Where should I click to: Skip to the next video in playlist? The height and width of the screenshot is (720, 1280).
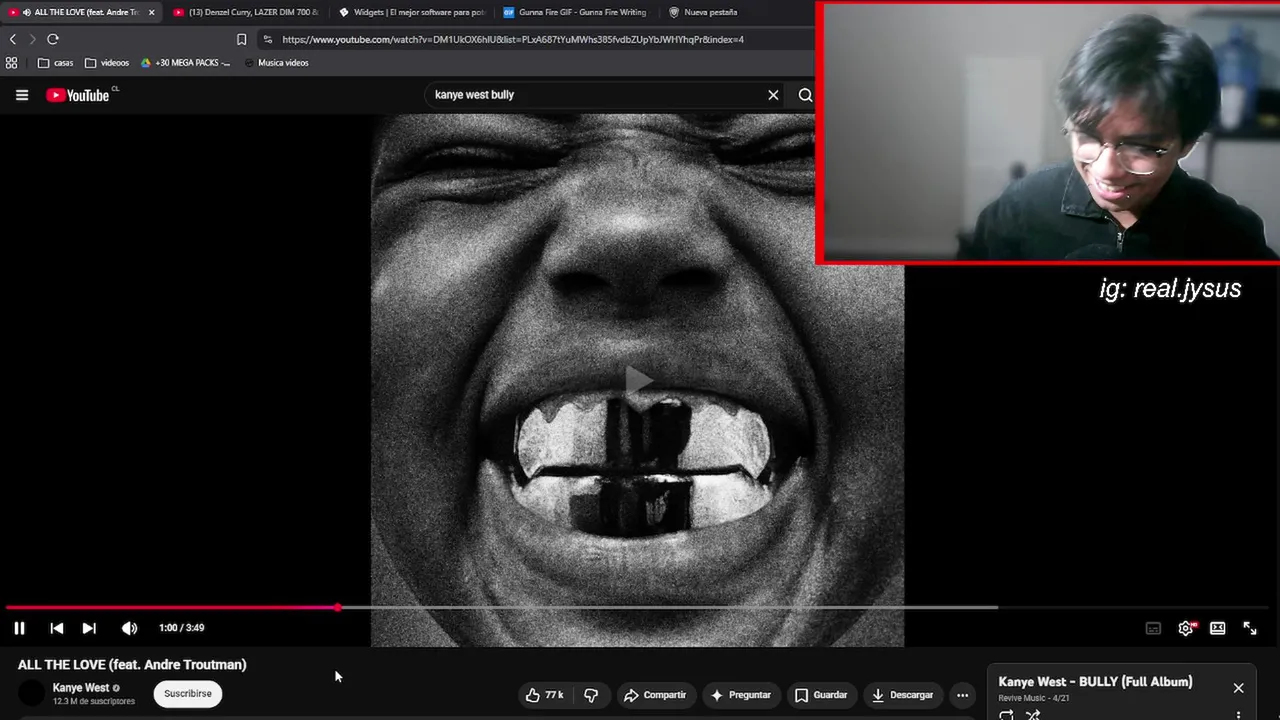[89, 628]
